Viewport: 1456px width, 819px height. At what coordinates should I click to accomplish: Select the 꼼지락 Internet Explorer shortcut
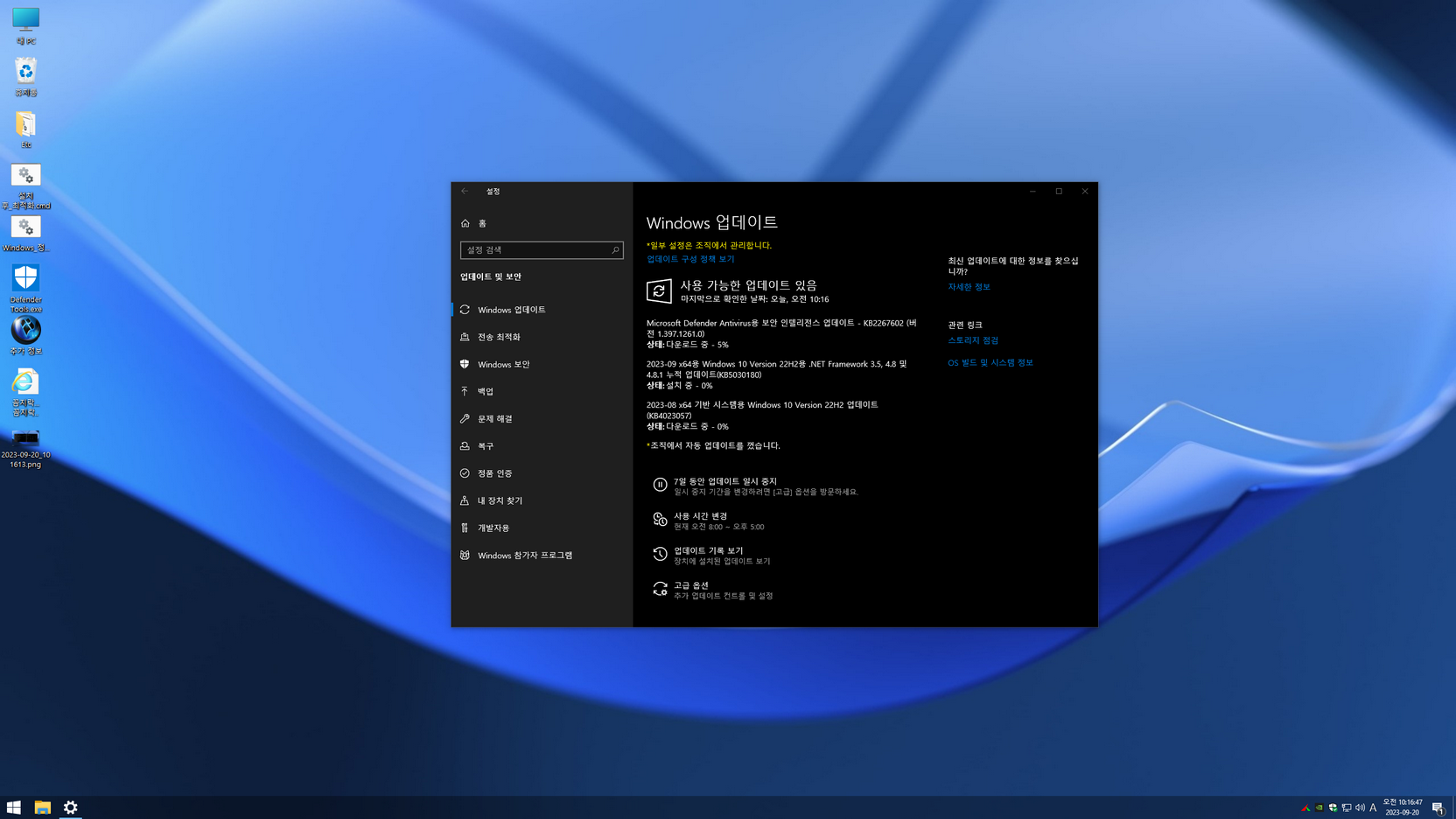point(25,391)
